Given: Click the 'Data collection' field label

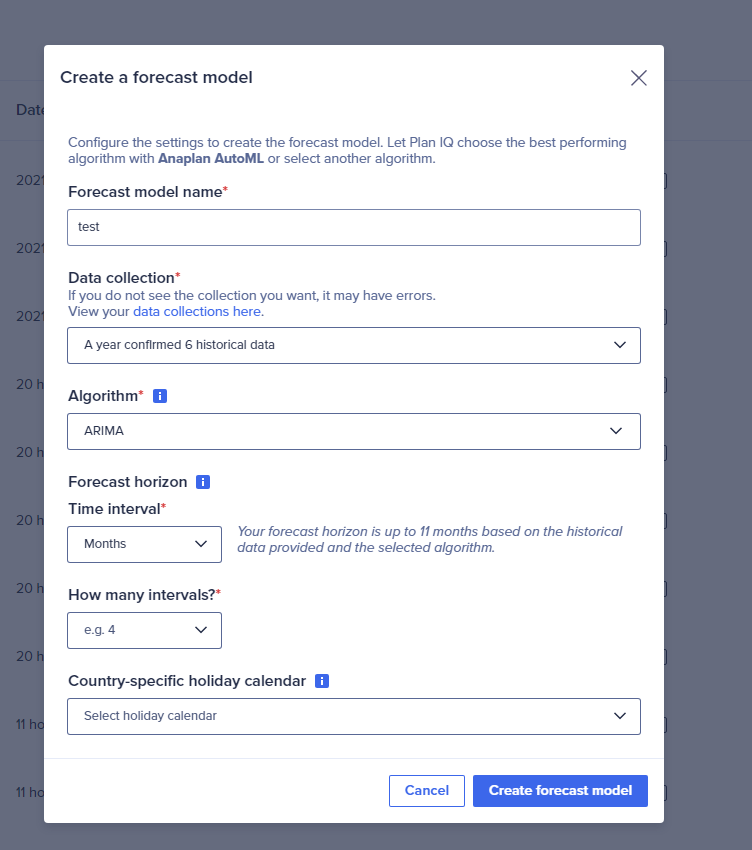Looking at the screenshot, I should click(x=121, y=277).
